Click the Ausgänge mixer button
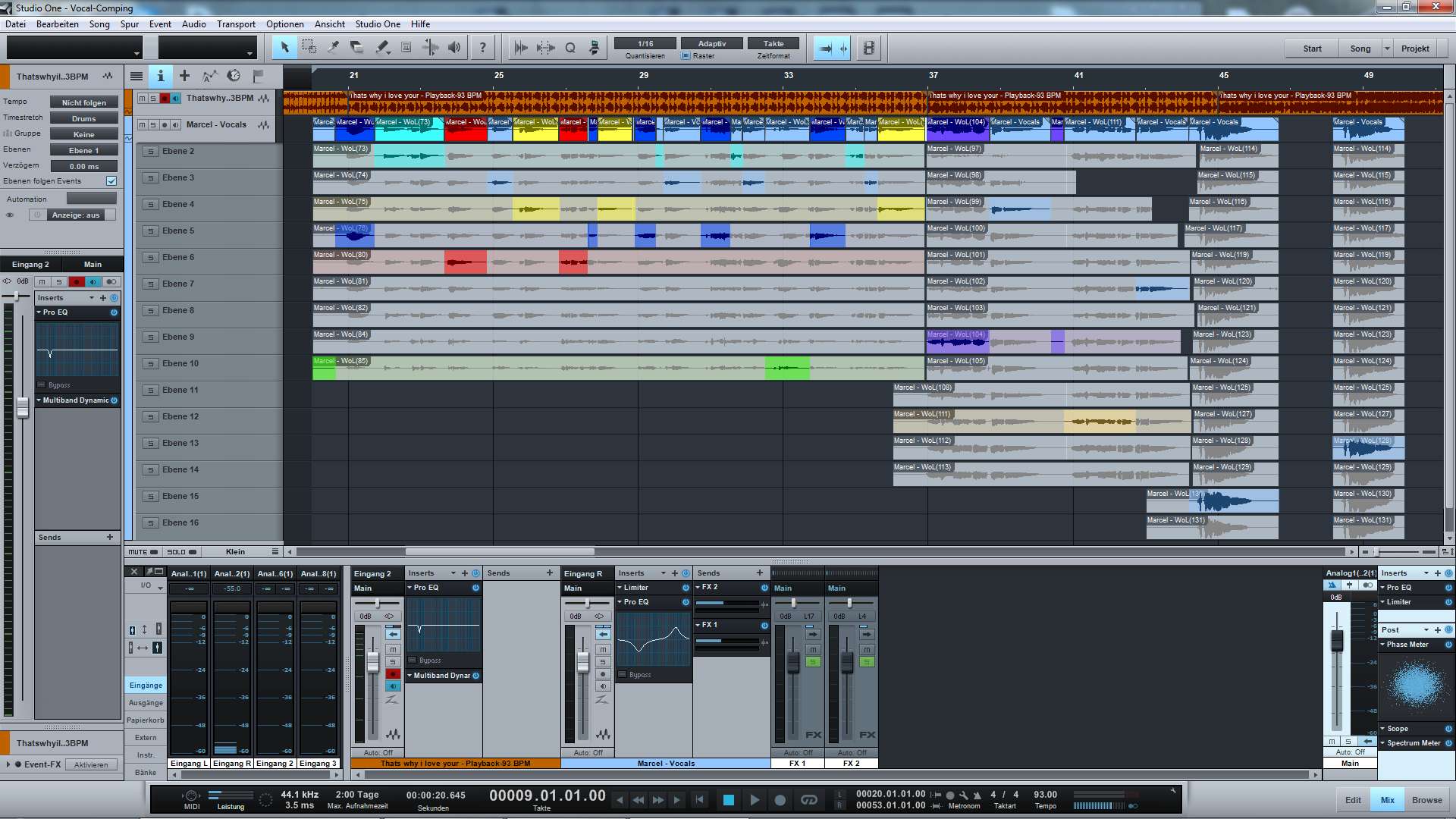The height and width of the screenshot is (819, 1456). 146,702
